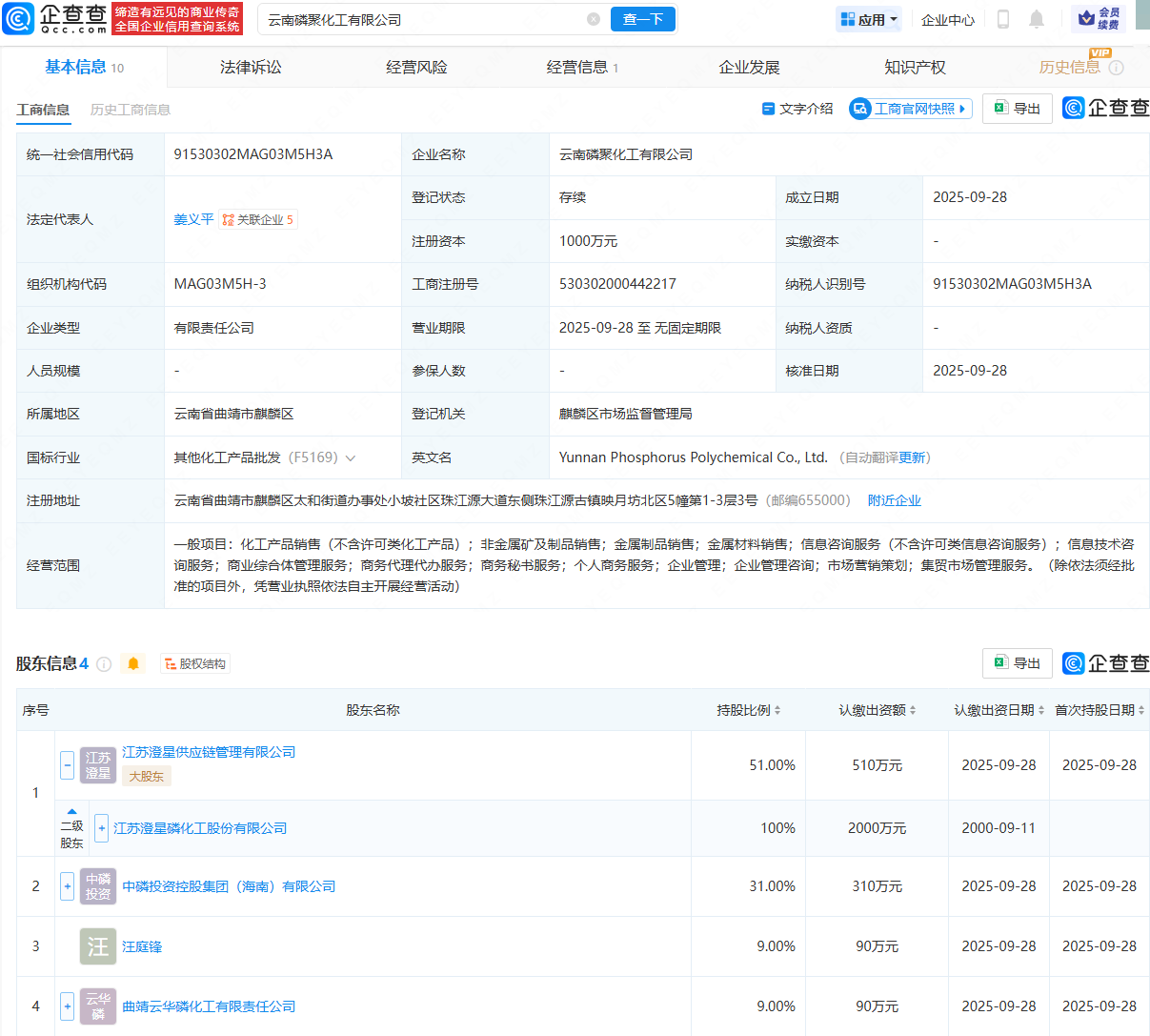Click the help icon next to 历史信息
The image size is (1150, 1036).
pos(1117,68)
